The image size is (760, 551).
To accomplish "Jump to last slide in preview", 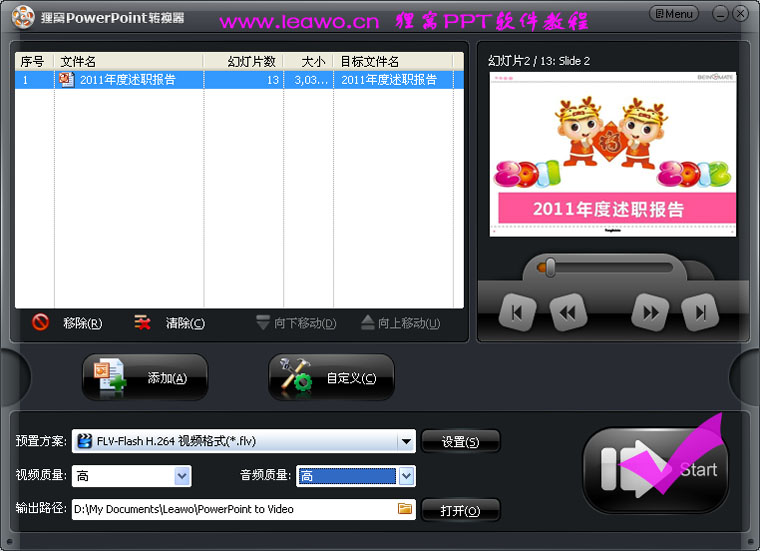I will point(700,313).
